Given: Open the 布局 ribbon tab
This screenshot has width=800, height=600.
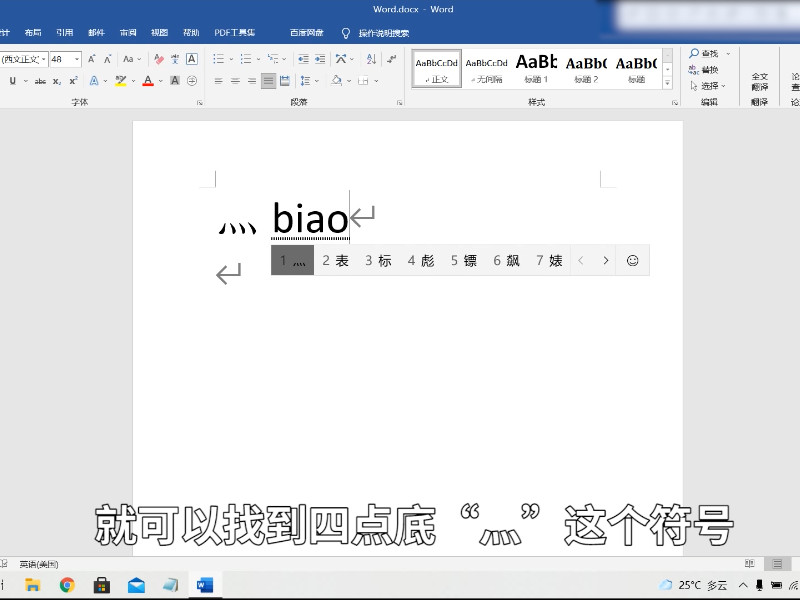Looking at the screenshot, I should (33, 33).
